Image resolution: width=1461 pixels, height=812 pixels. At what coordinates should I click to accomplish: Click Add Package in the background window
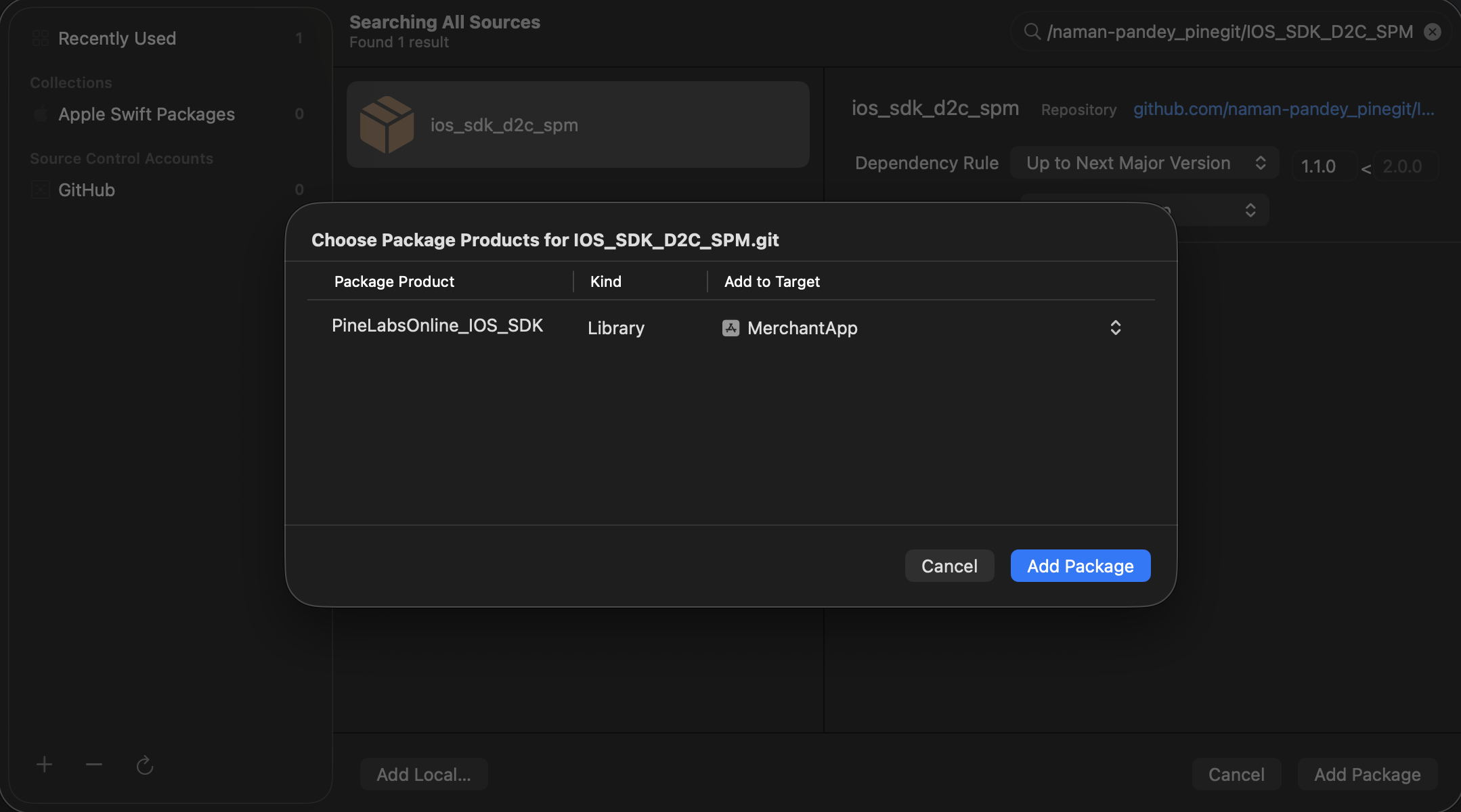[x=1368, y=774]
